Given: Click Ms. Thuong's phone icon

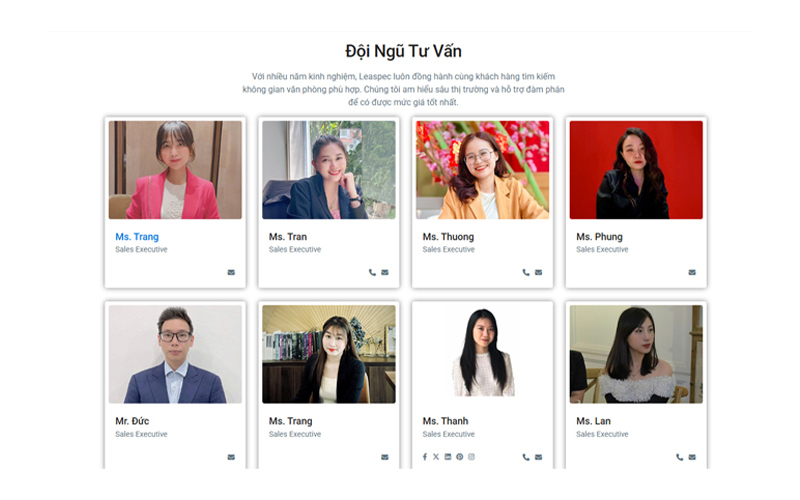Looking at the screenshot, I should point(526,272).
